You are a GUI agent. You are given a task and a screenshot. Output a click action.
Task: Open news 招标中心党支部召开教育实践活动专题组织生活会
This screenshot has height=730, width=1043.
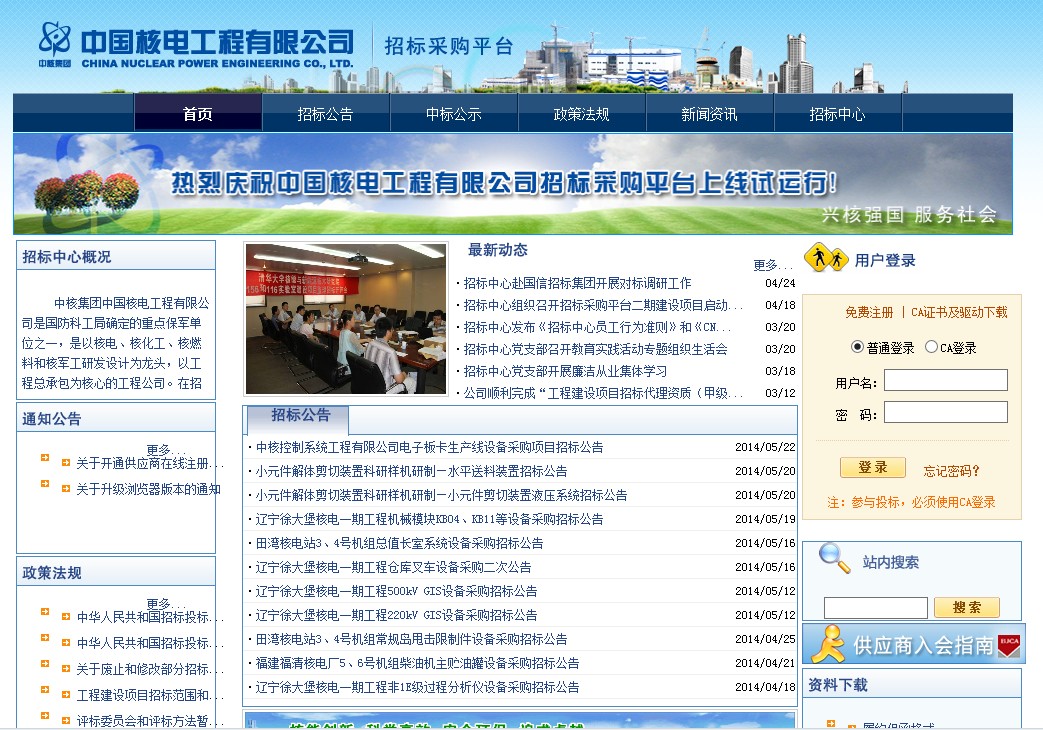pos(595,349)
